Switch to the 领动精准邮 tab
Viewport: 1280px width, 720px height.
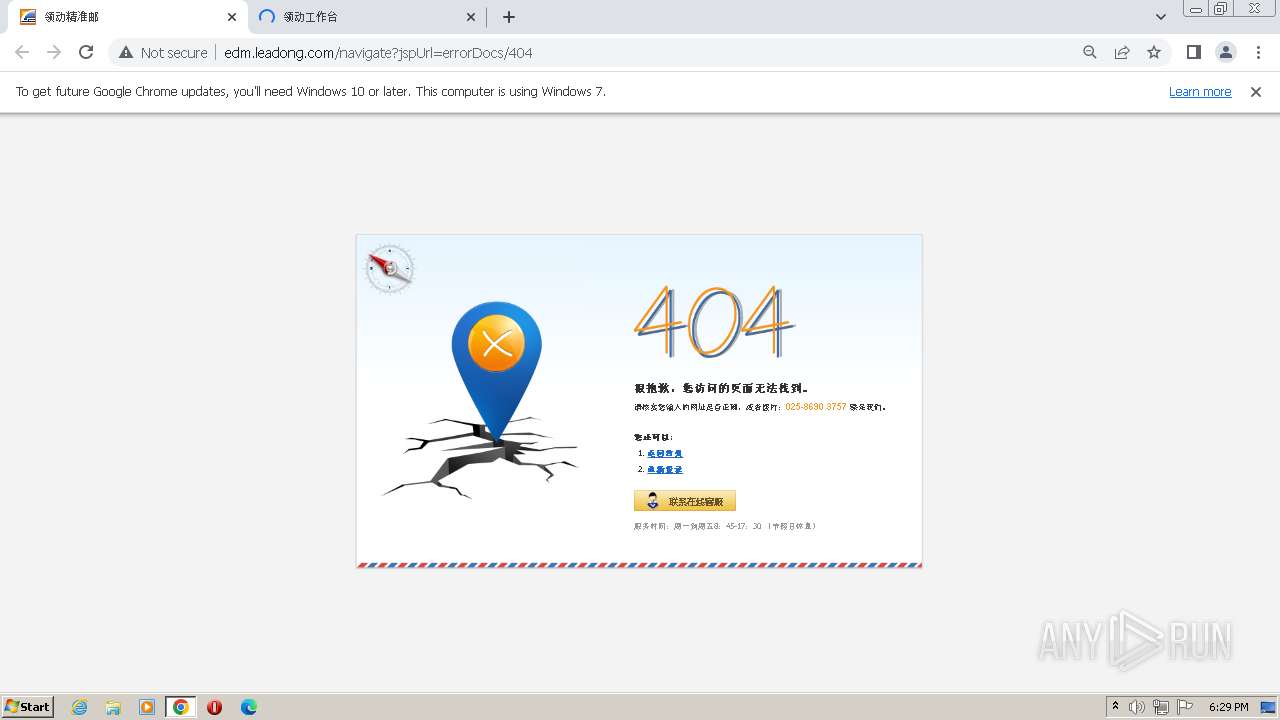128,17
